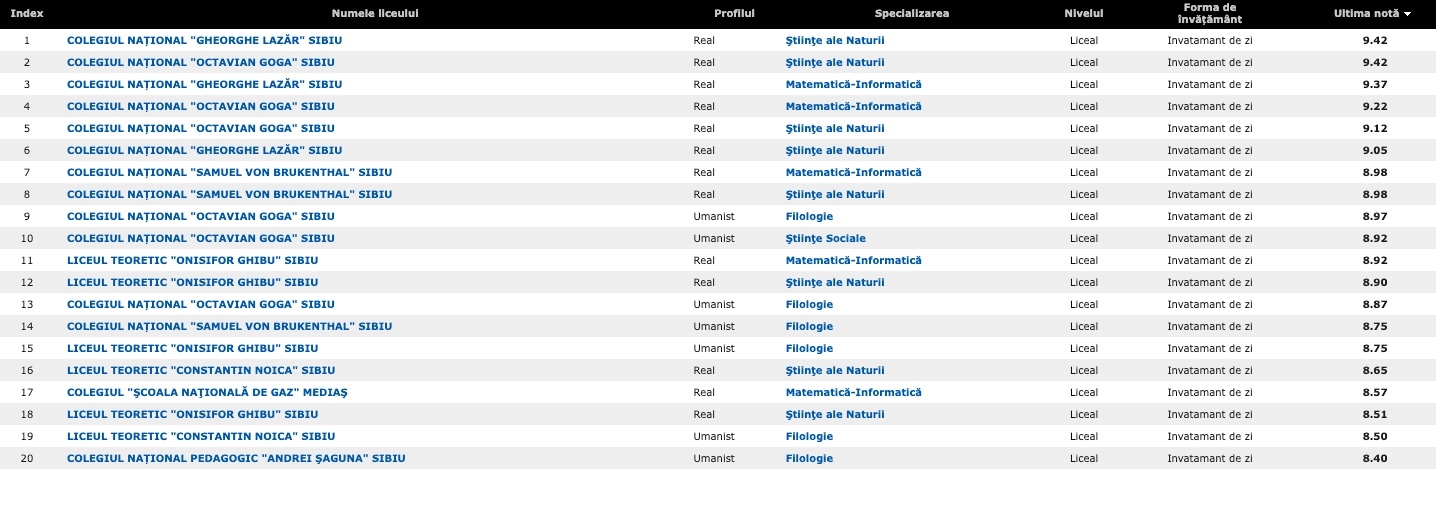Click the Forma de învățământ header
1436x505 pixels.
(1210, 14)
